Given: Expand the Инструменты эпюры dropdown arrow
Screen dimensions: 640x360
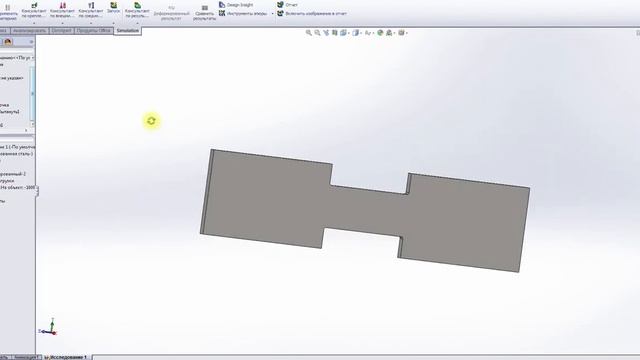Looking at the screenshot, I should coord(272,14).
